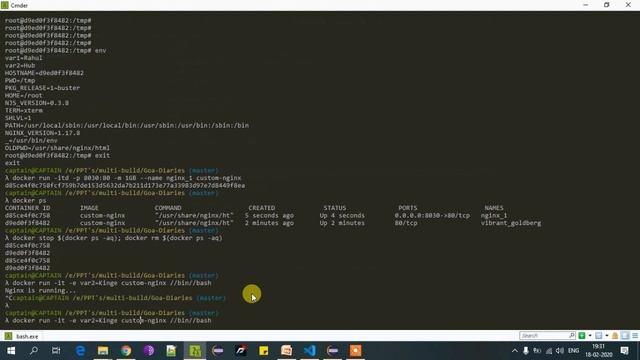Click the last 'docker run -it -e var2=Kinge' prompt line
The width and height of the screenshot is (640, 360).
coord(108,320)
